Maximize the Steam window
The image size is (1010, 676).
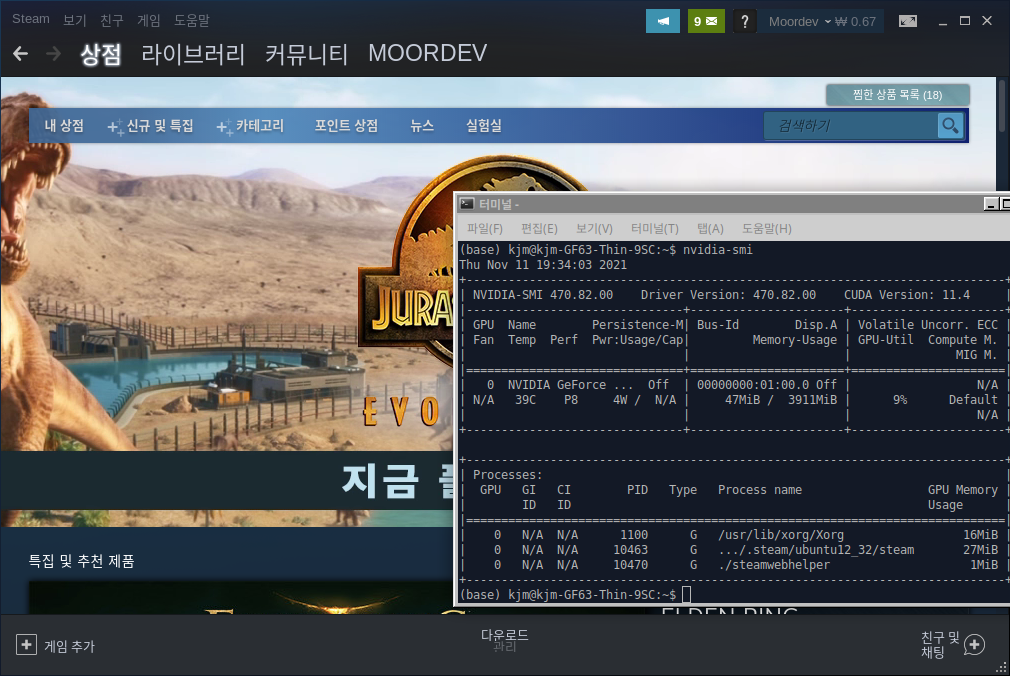point(964,21)
